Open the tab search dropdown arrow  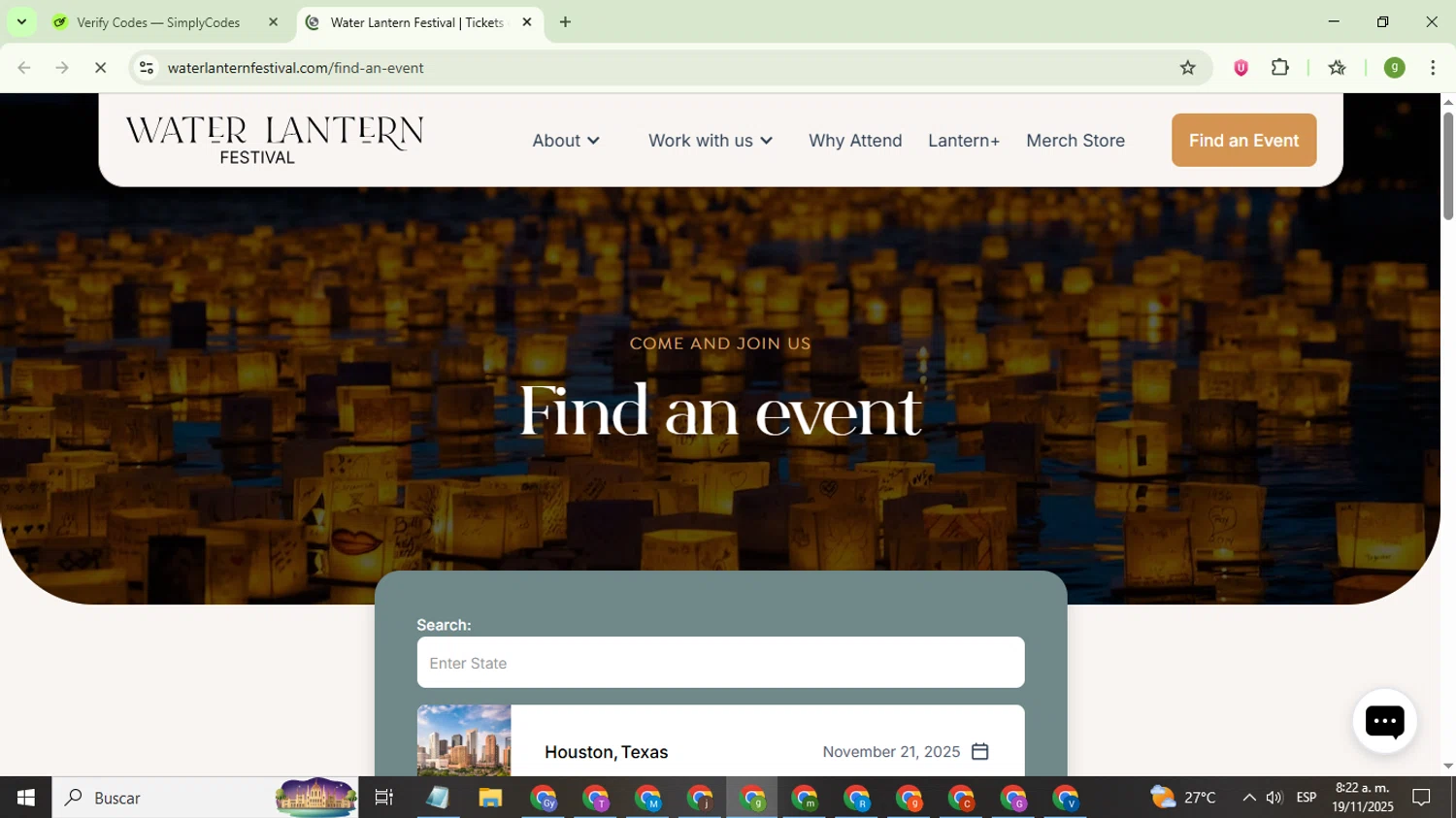[21, 22]
